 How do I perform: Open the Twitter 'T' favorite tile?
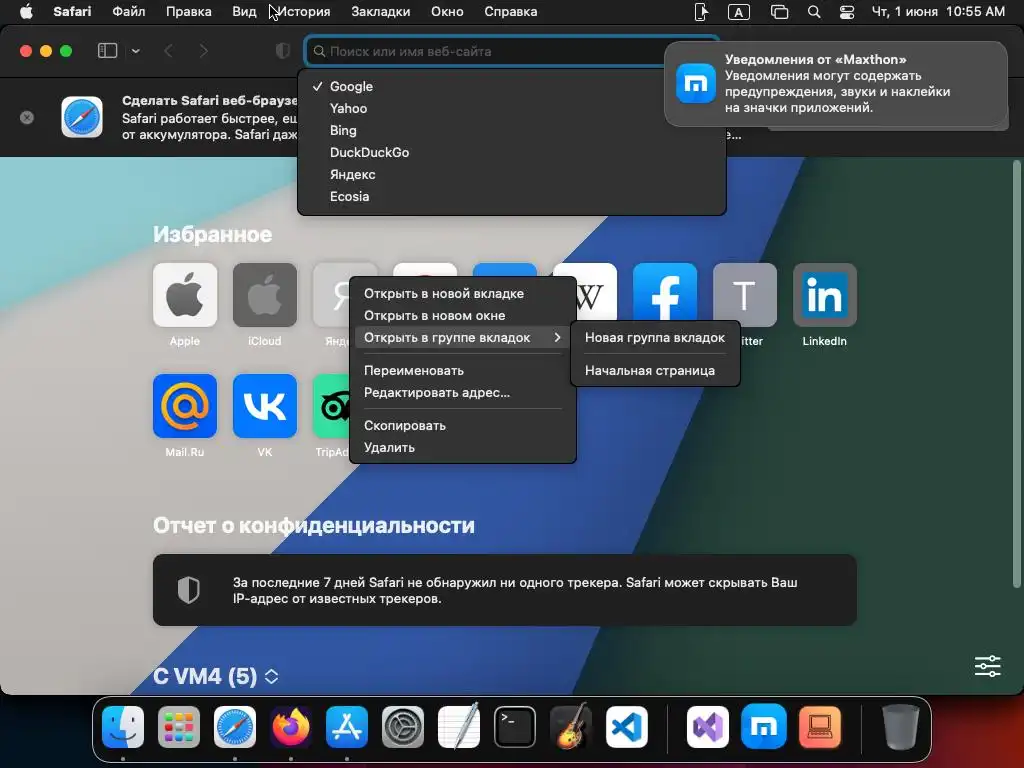pyautogui.click(x=744, y=292)
